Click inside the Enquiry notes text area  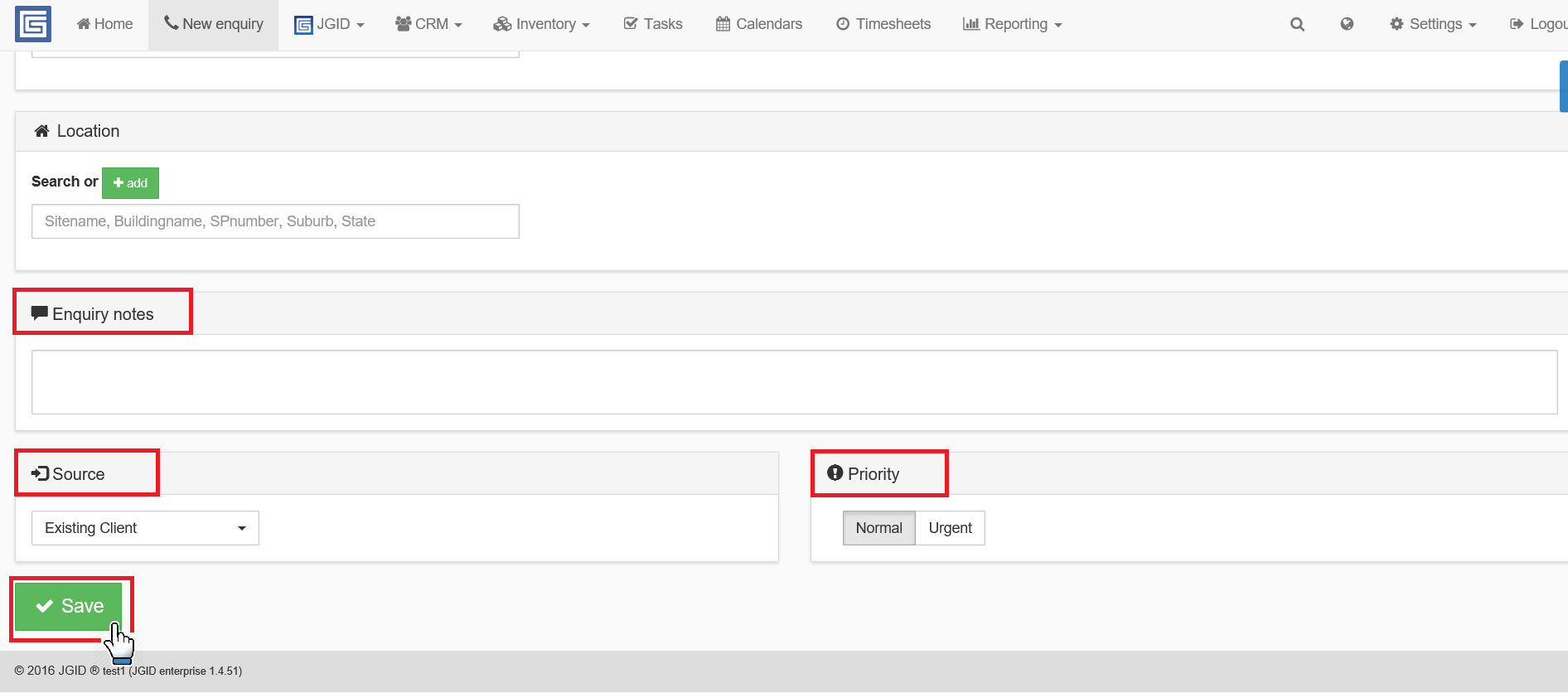[x=794, y=382]
